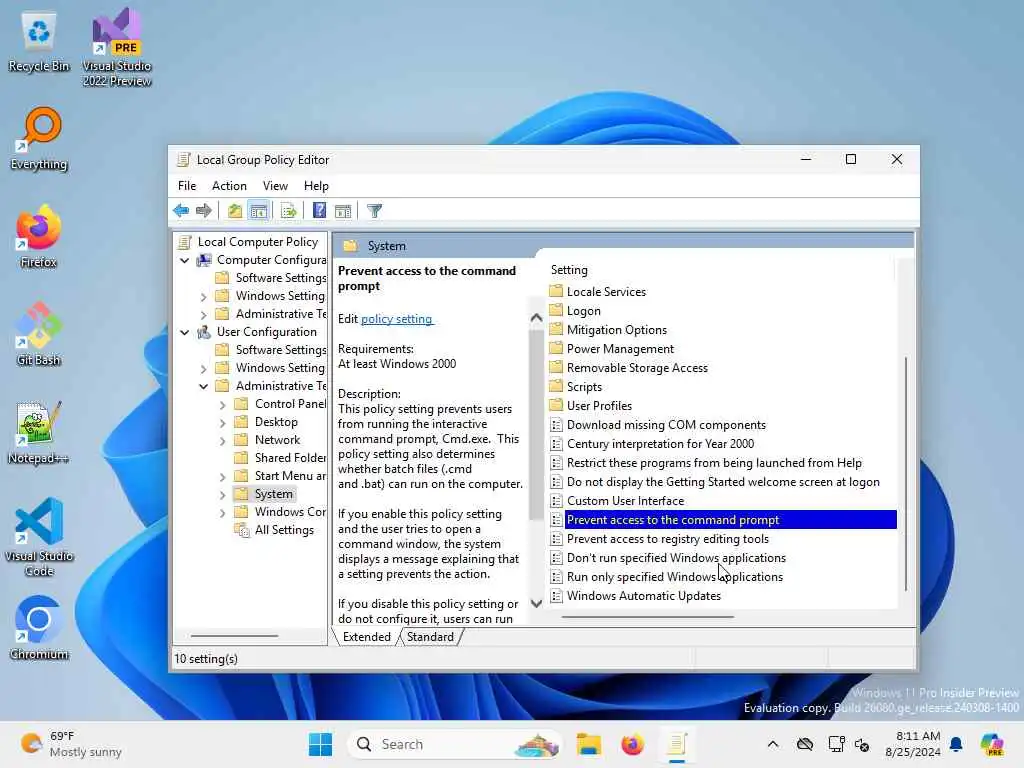
Task: Open Firefox from the taskbar
Action: click(x=632, y=744)
